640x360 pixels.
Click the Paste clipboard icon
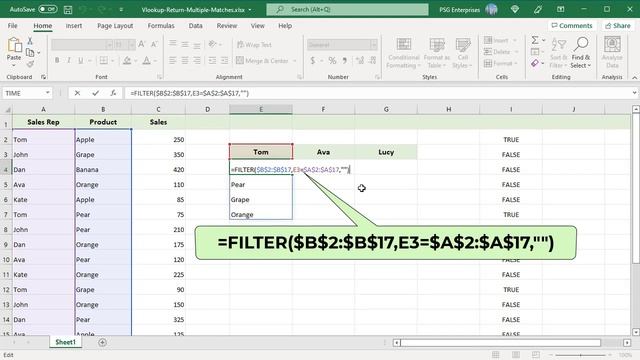pyautogui.click(x=14, y=46)
